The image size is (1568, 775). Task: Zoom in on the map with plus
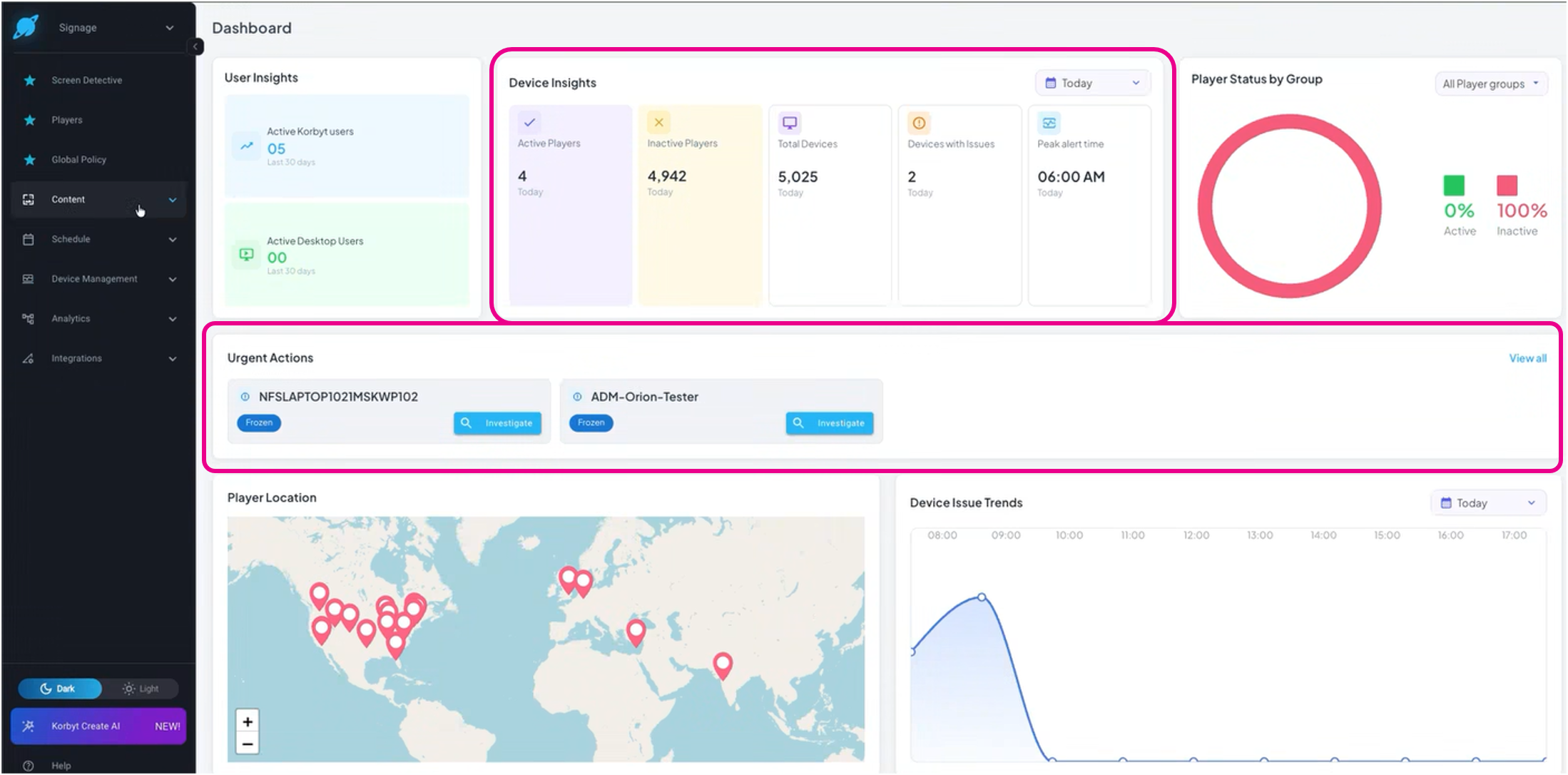pos(247,721)
